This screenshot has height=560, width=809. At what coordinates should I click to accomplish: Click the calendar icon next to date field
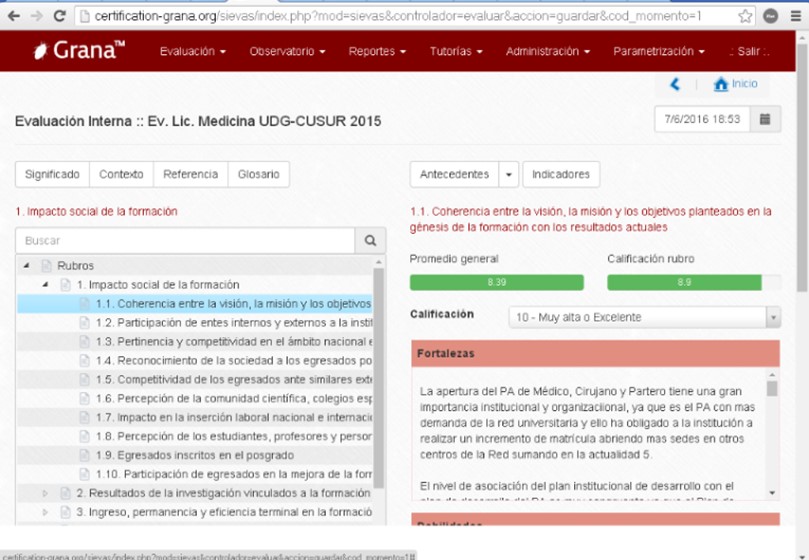point(765,119)
